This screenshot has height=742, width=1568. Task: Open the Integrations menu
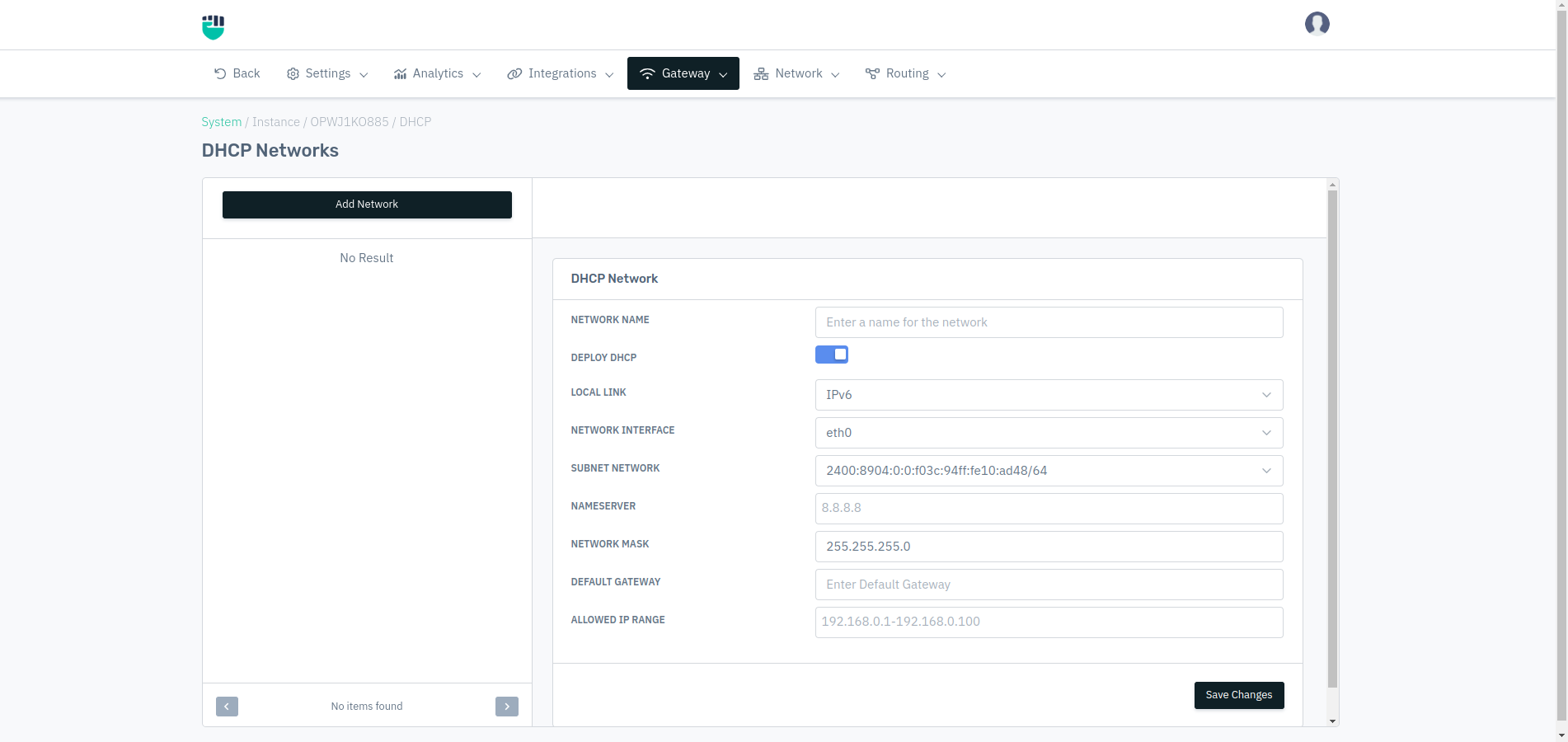pos(561,73)
